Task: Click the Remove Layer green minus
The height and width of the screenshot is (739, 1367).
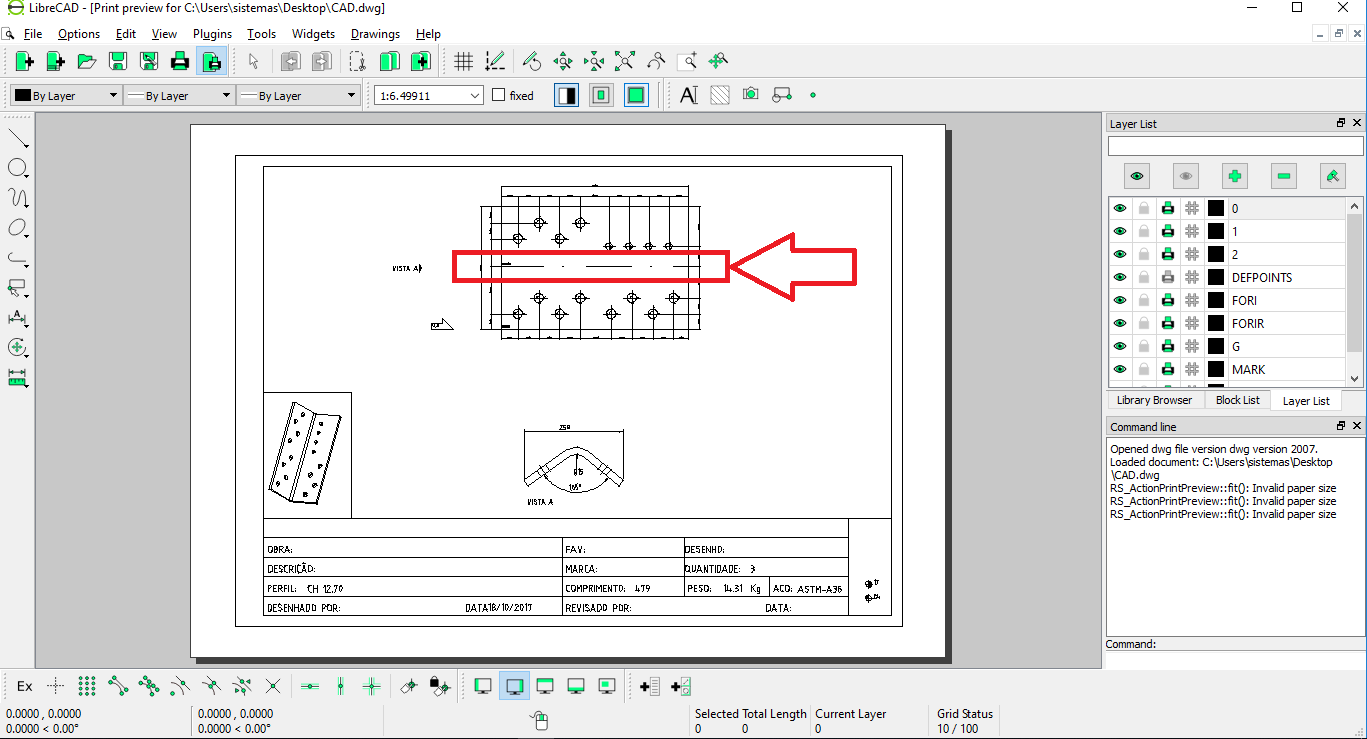Action: tap(1284, 177)
